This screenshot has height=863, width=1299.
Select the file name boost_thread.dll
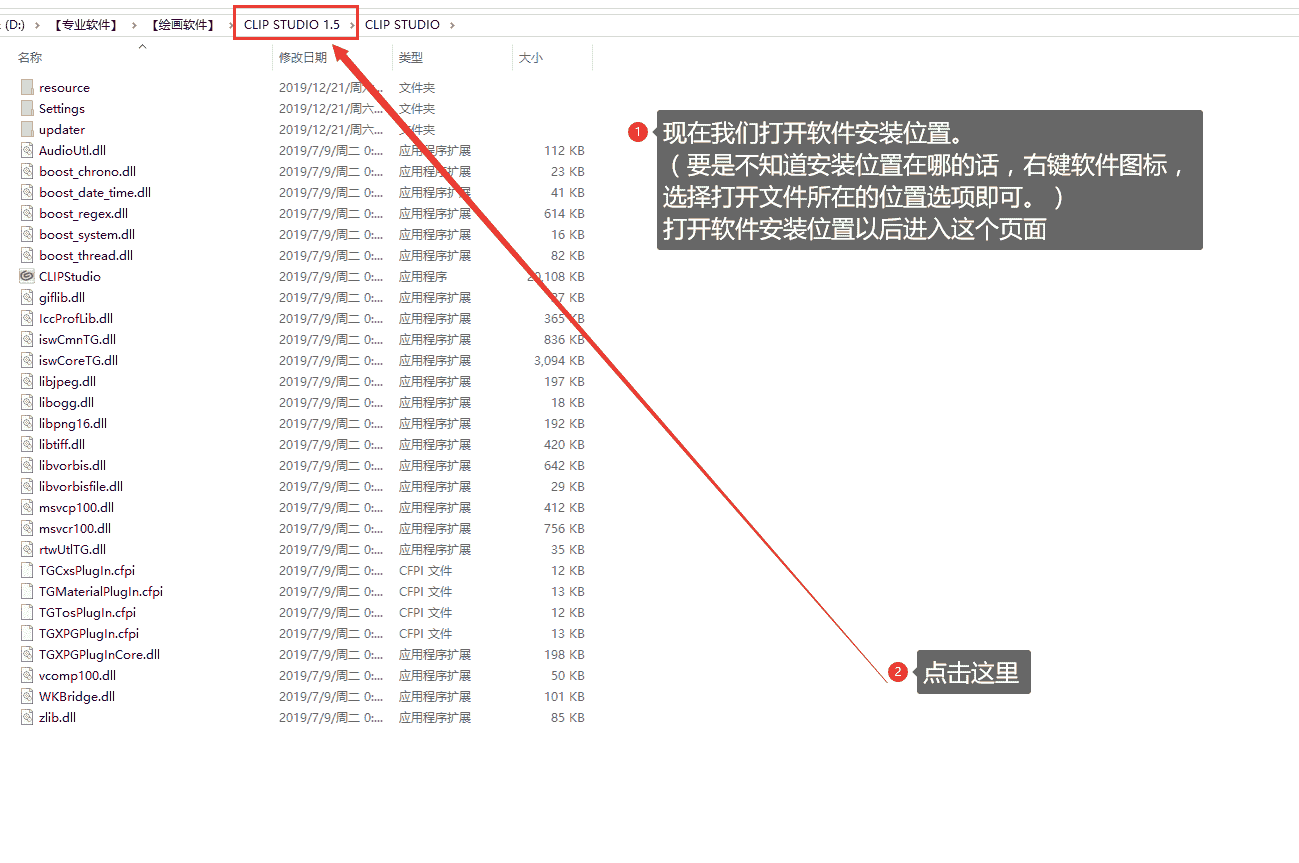(x=86, y=255)
